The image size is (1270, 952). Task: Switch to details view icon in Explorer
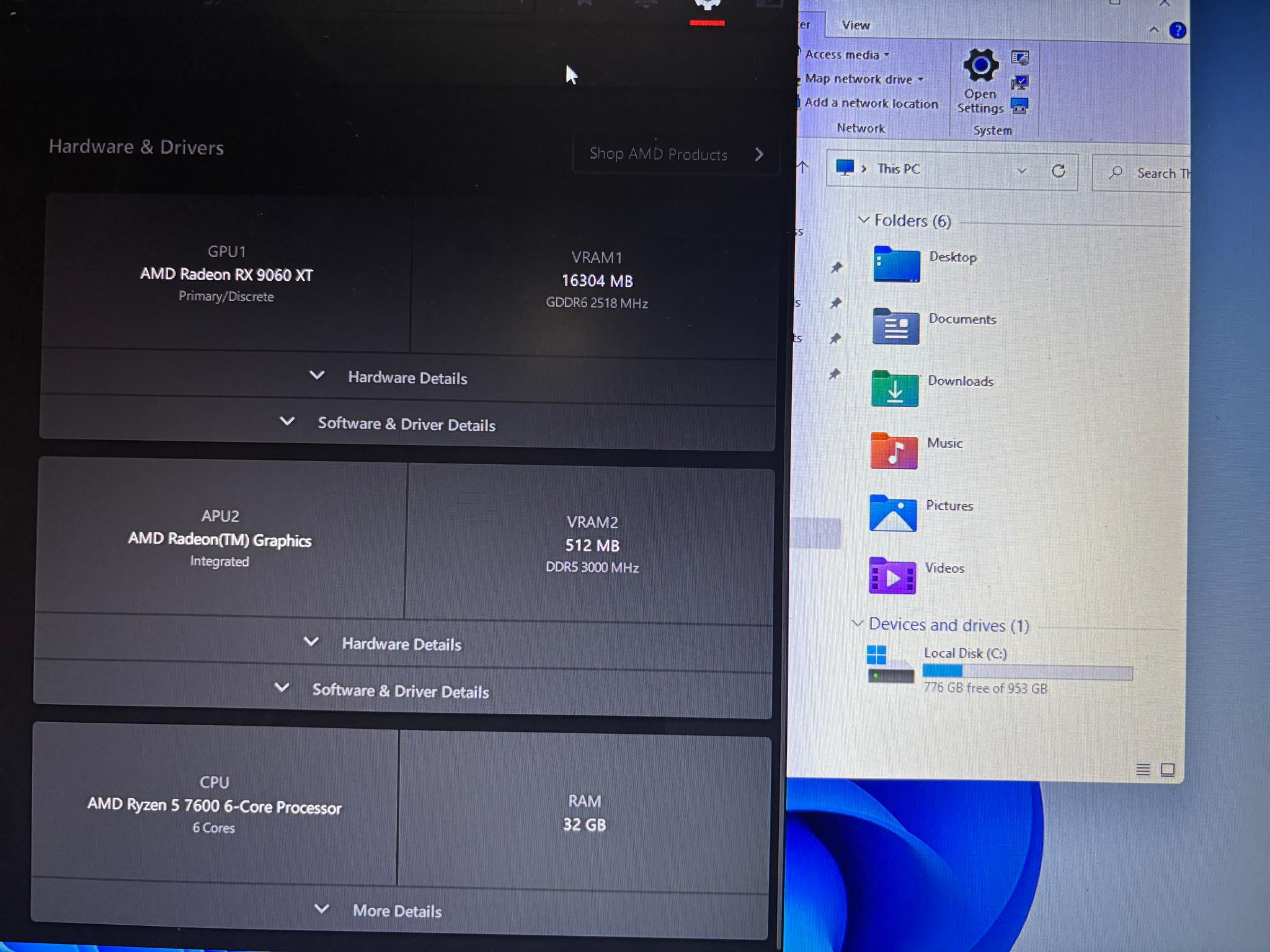[1143, 769]
